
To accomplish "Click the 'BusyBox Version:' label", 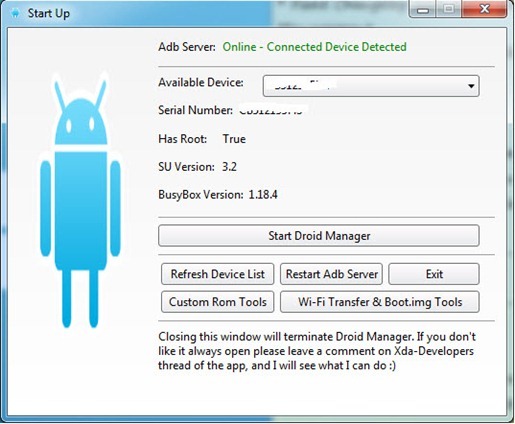I will coord(201,194).
